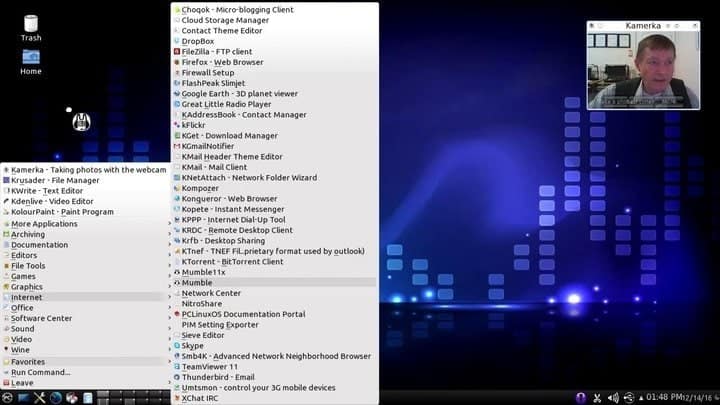Launch NitroShare
This screenshot has height=405, width=720.
[x=275, y=304]
